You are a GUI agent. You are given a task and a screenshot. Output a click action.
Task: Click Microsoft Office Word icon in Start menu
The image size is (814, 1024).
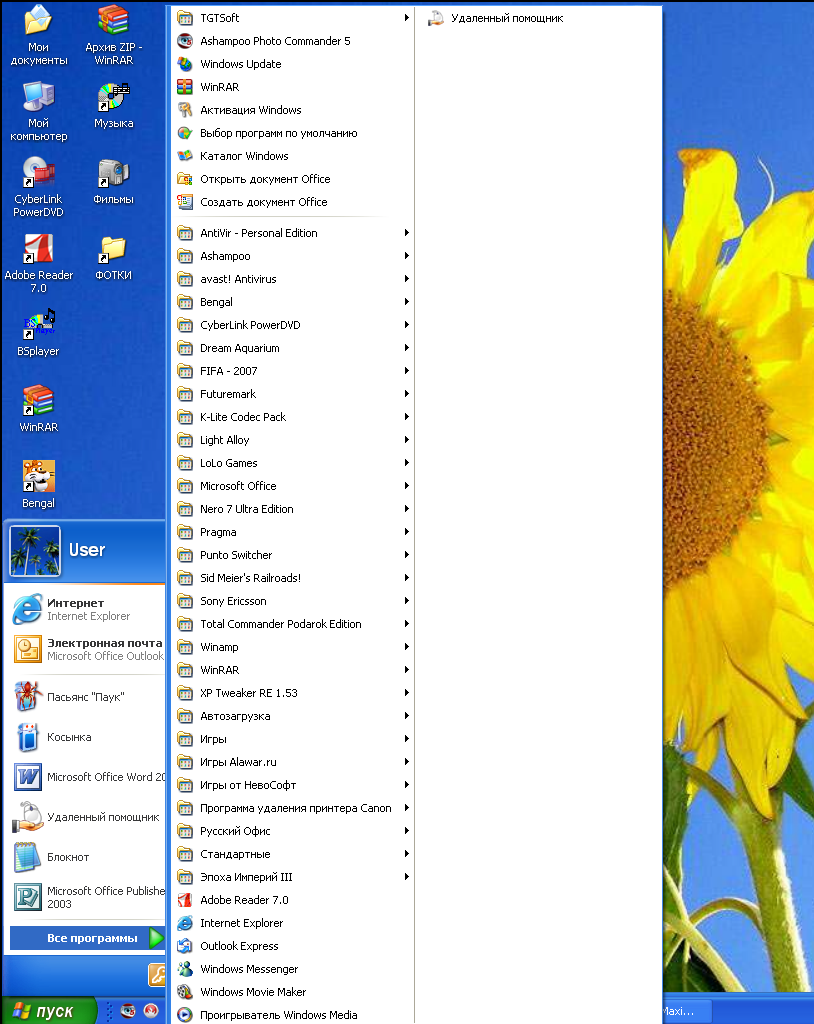pyautogui.click(x=27, y=777)
